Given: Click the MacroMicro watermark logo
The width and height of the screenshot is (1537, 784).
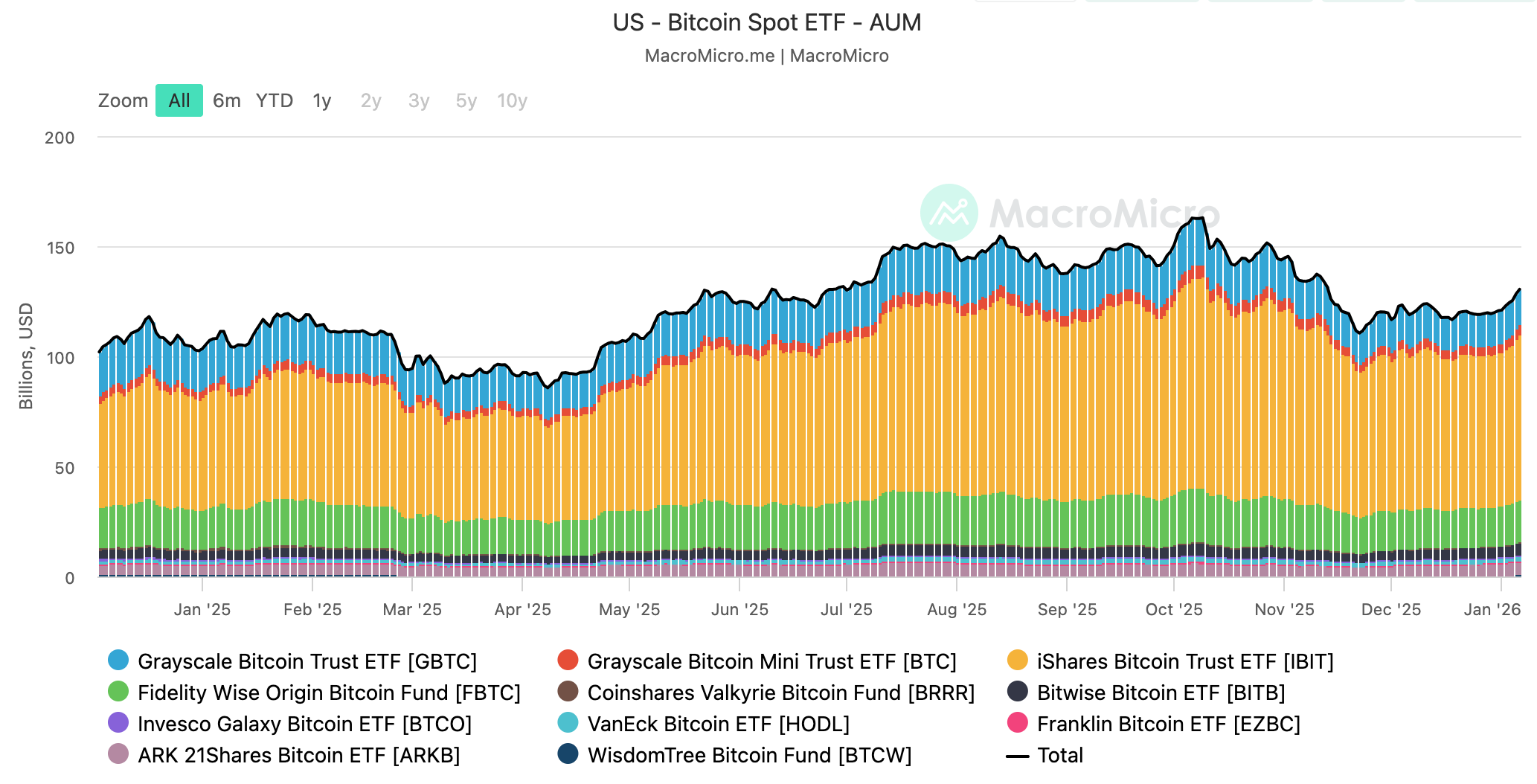Looking at the screenshot, I should click(x=948, y=211).
